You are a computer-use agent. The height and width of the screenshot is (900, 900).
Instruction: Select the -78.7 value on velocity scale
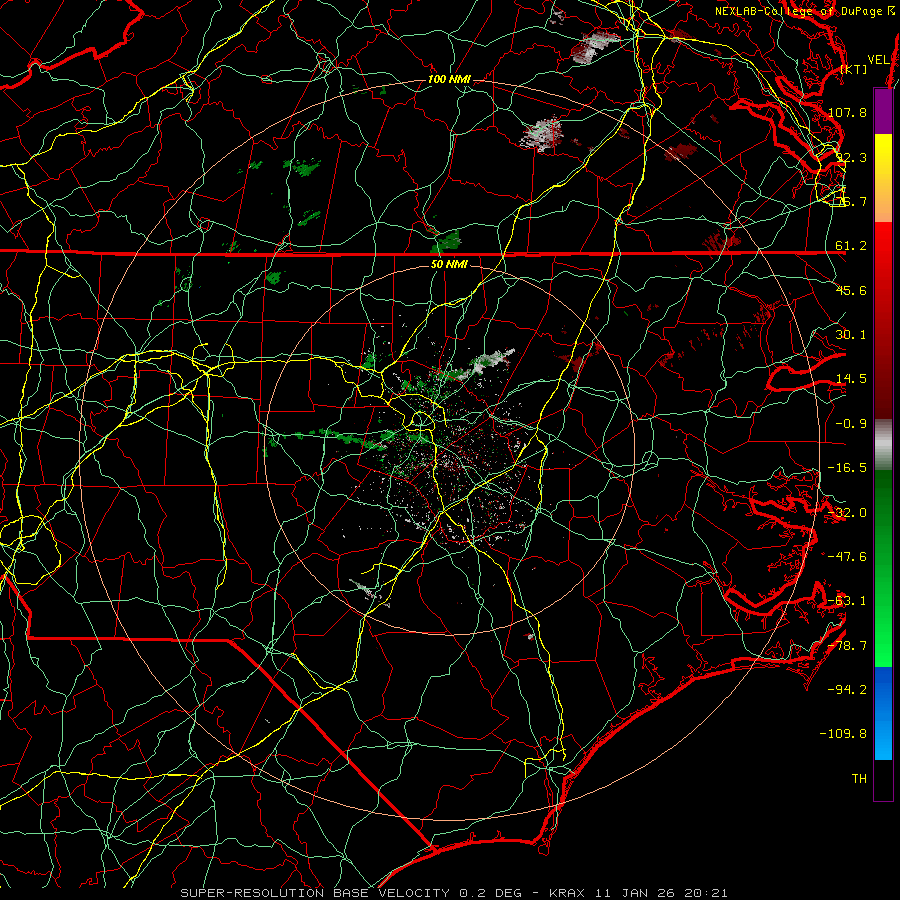pyautogui.click(x=847, y=646)
